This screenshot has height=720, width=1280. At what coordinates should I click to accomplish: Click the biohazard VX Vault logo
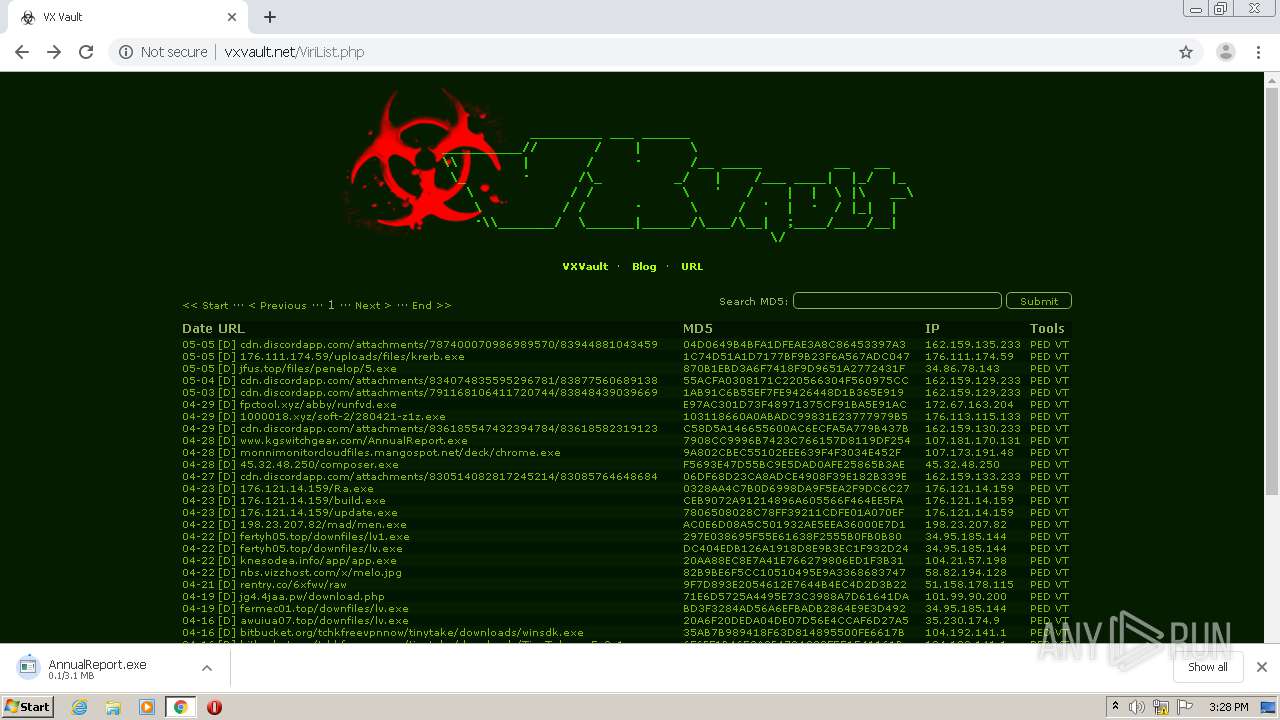(425, 160)
